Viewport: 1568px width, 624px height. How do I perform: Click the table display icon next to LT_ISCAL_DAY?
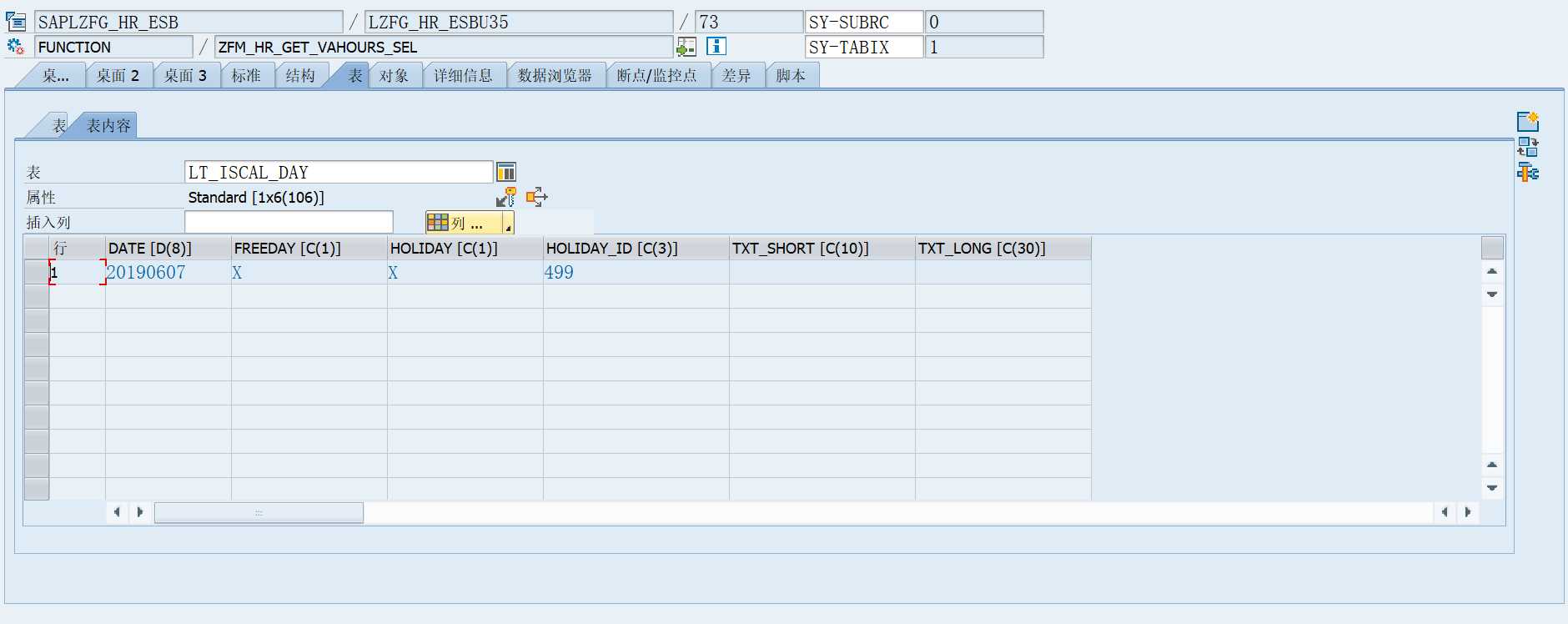[x=506, y=172]
